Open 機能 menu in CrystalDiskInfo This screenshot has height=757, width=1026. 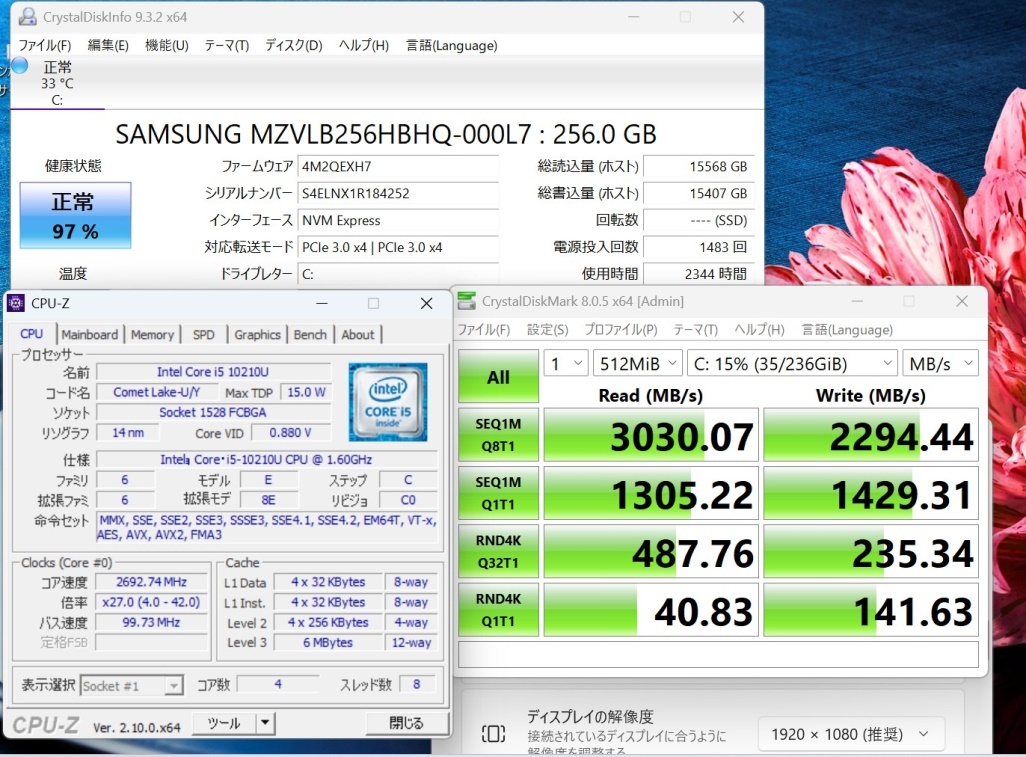pyautogui.click(x=167, y=45)
